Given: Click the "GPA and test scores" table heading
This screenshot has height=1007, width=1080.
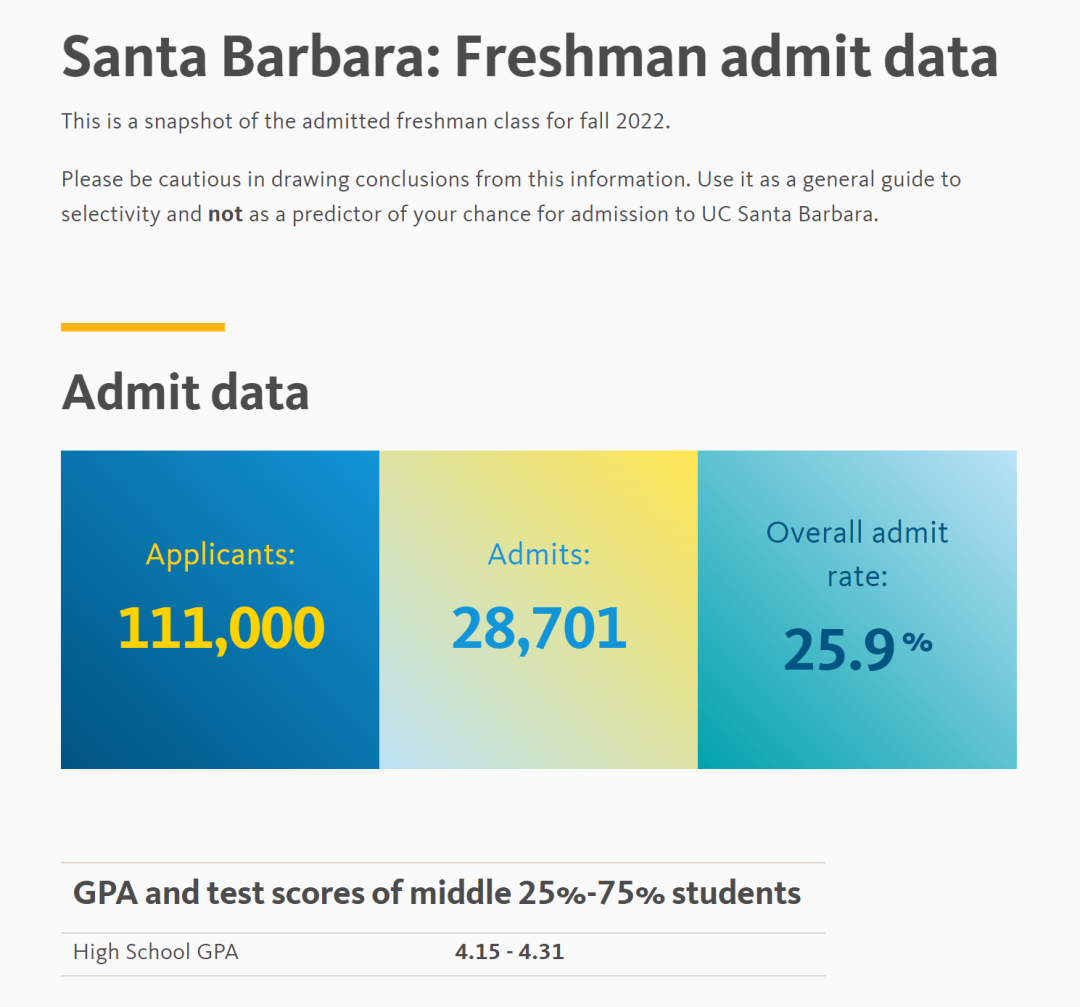Looking at the screenshot, I should pyautogui.click(x=437, y=892).
